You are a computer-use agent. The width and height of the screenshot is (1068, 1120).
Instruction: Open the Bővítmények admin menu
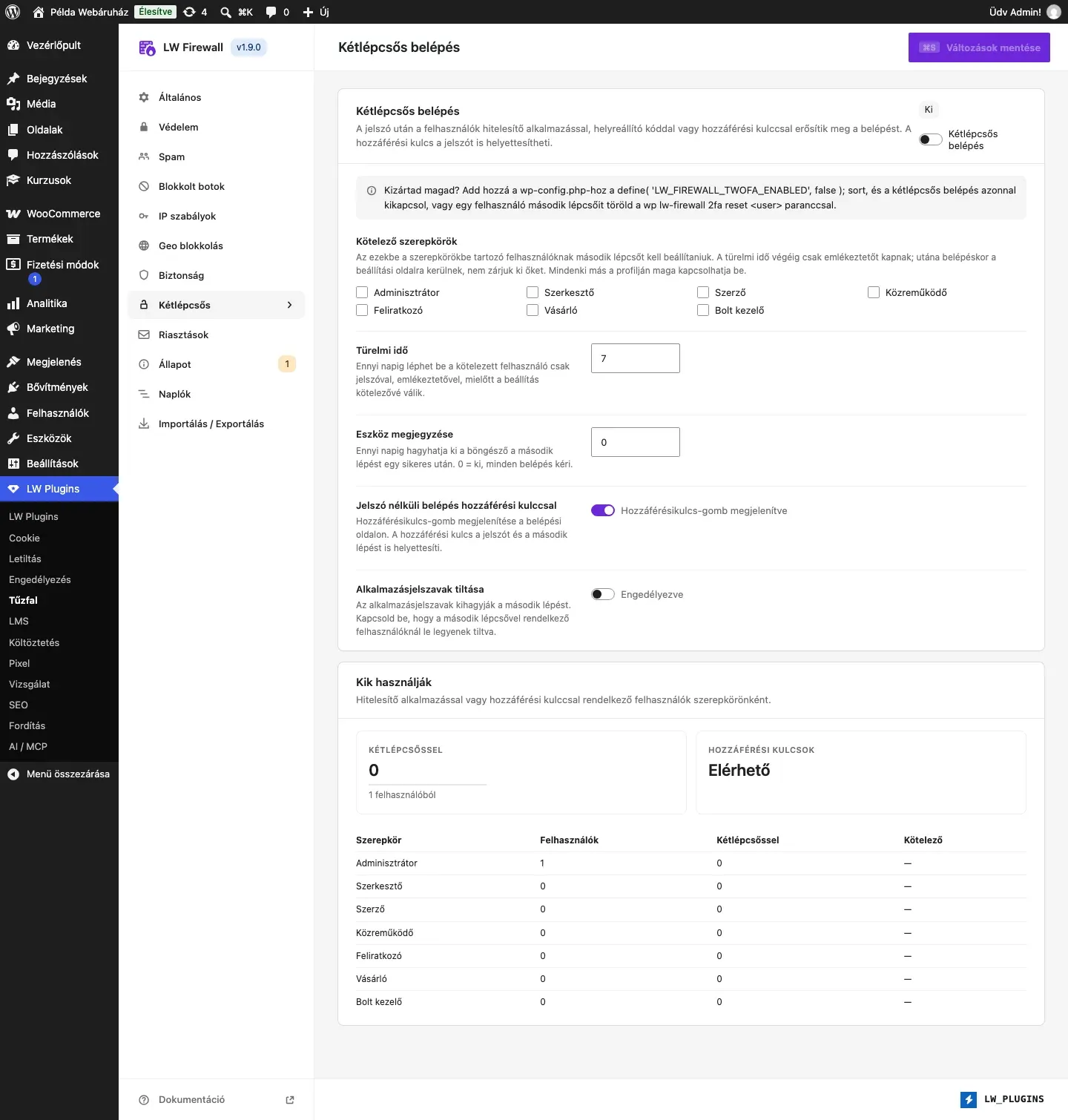(x=59, y=387)
